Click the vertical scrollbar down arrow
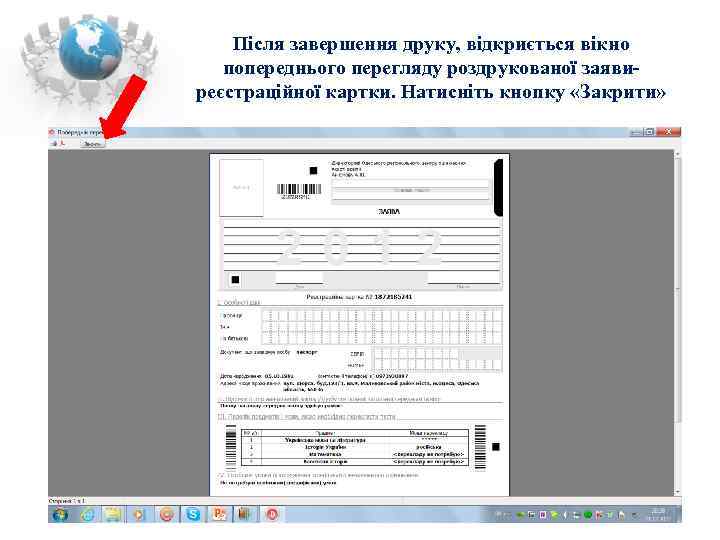This screenshot has width=720, height=540. (x=678, y=492)
